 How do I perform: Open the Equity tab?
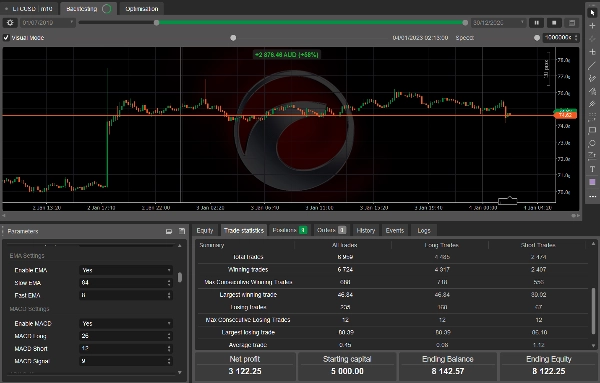205,230
